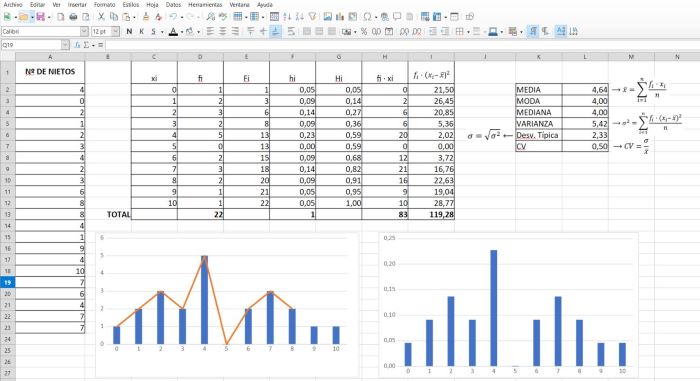
Task: Click the Clone formatting paintbrush icon
Action: pyautogui.click(x=146, y=17)
